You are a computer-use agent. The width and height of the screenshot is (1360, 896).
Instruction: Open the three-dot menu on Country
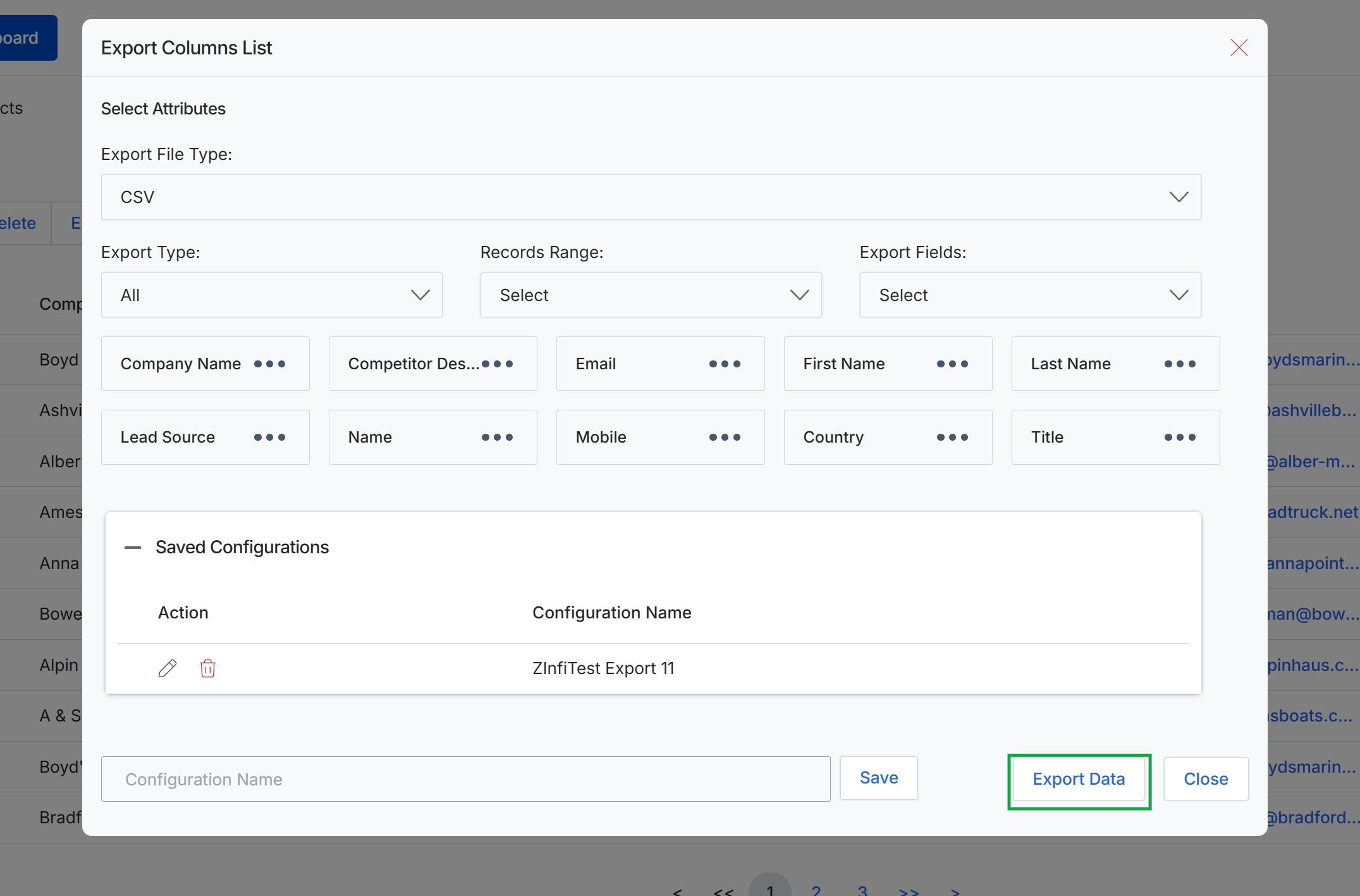(x=952, y=438)
